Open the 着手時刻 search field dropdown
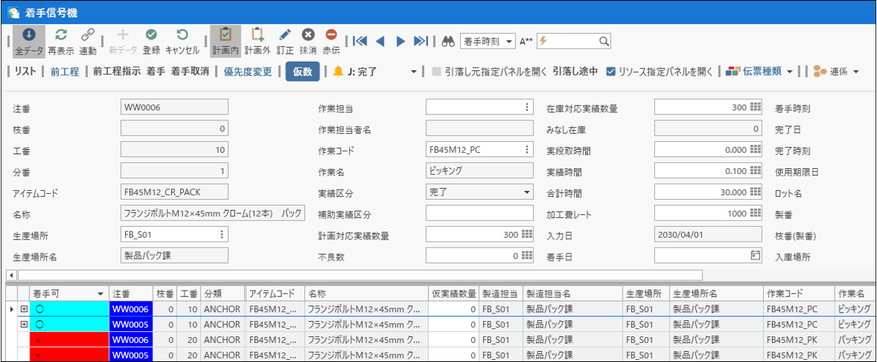 [x=508, y=41]
